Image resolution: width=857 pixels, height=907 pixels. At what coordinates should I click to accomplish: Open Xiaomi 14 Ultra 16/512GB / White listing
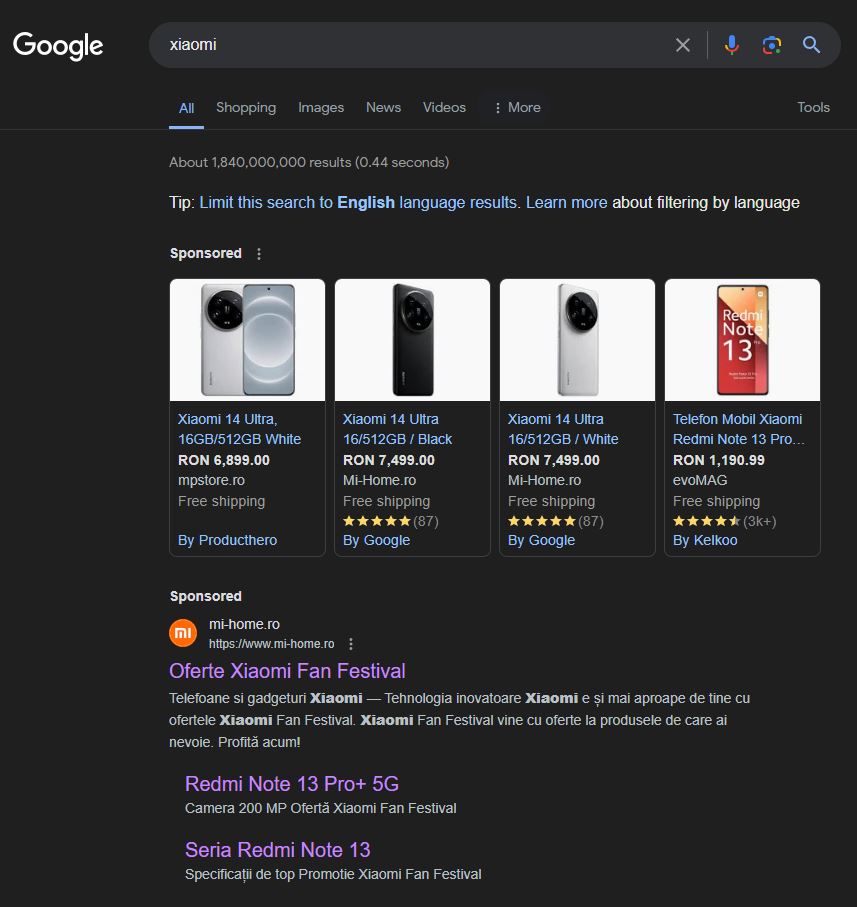pyautogui.click(x=563, y=429)
